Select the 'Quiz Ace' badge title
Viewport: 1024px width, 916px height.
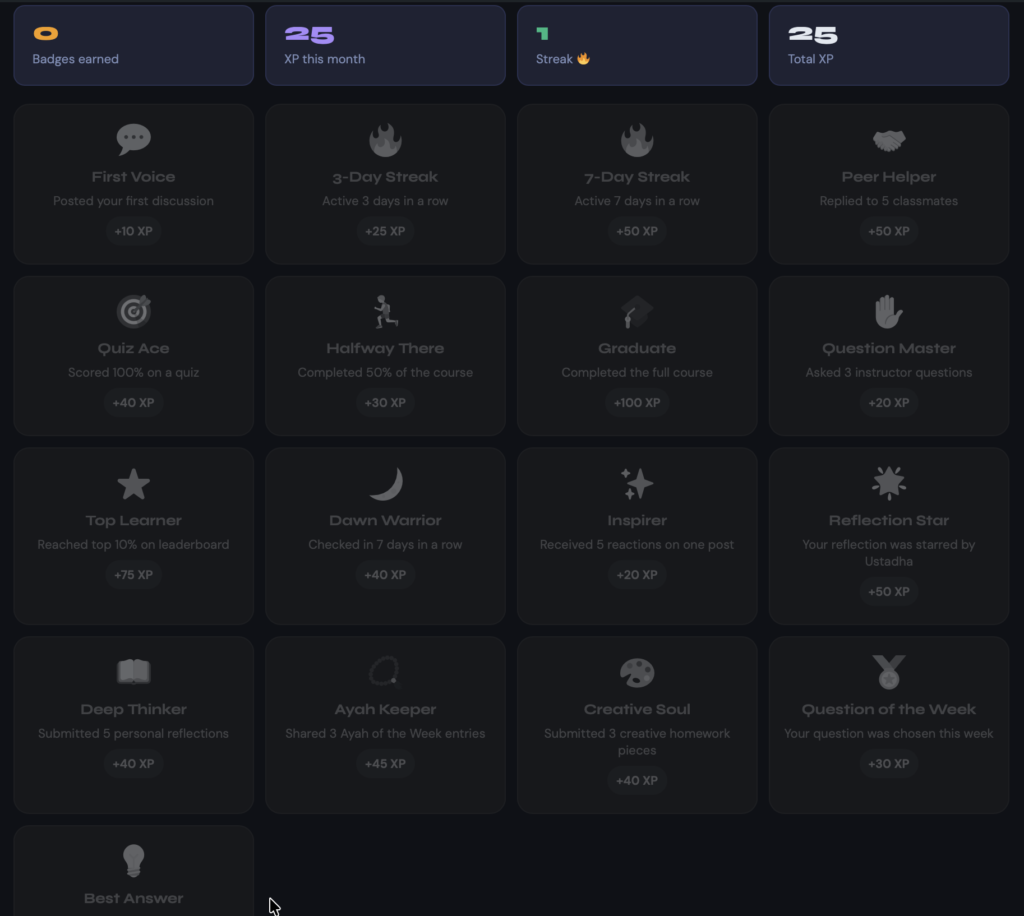point(133,349)
